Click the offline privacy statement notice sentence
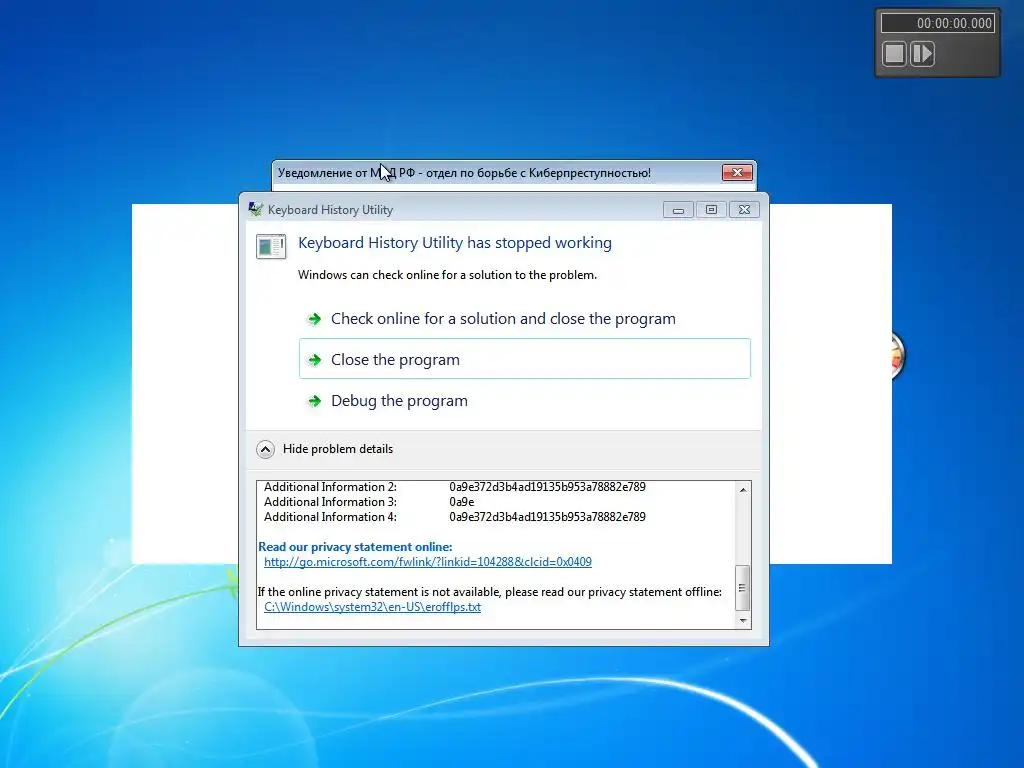The height and width of the screenshot is (768, 1024). click(490, 592)
